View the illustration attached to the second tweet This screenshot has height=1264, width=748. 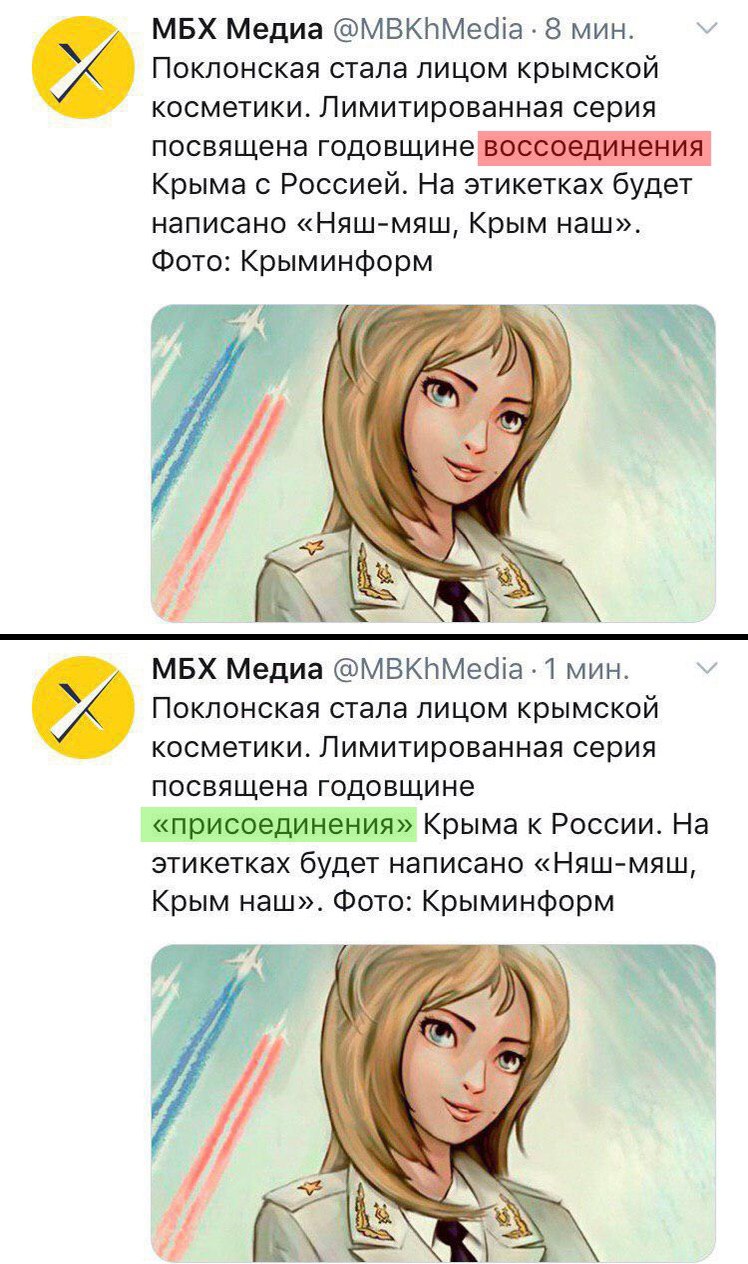pos(433,1101)
